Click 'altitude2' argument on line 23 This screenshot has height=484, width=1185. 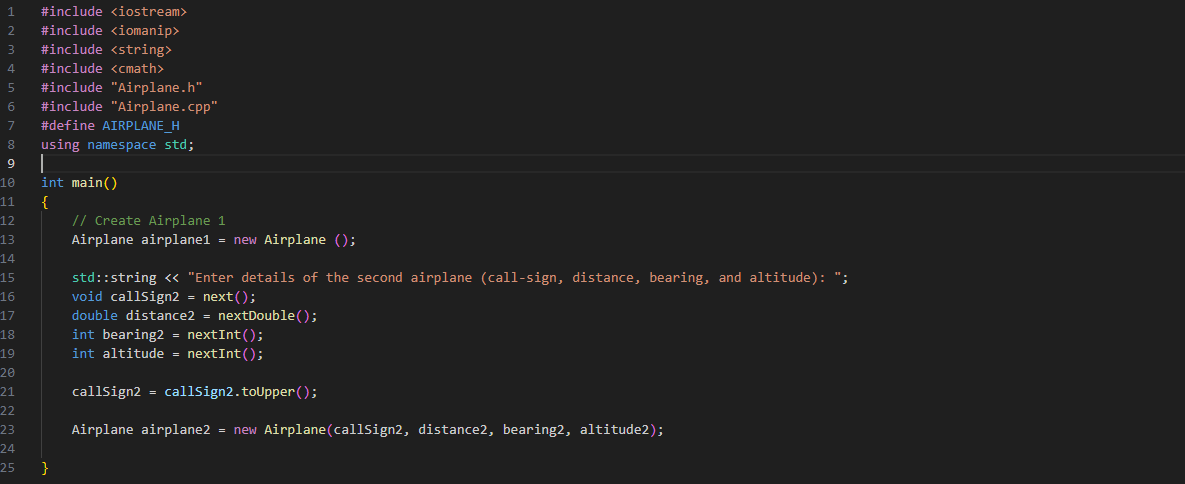pyautogui.click(x=614, y=430)
